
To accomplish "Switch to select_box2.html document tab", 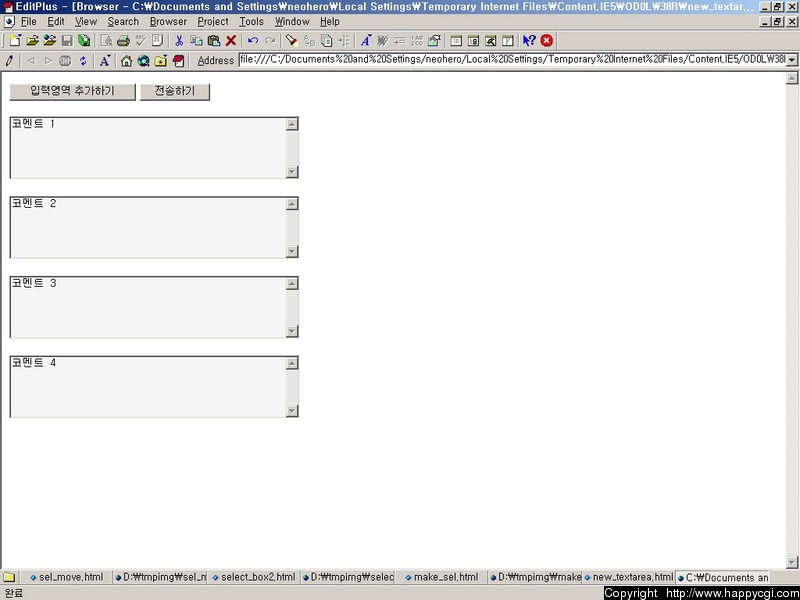I will (254, 578).
